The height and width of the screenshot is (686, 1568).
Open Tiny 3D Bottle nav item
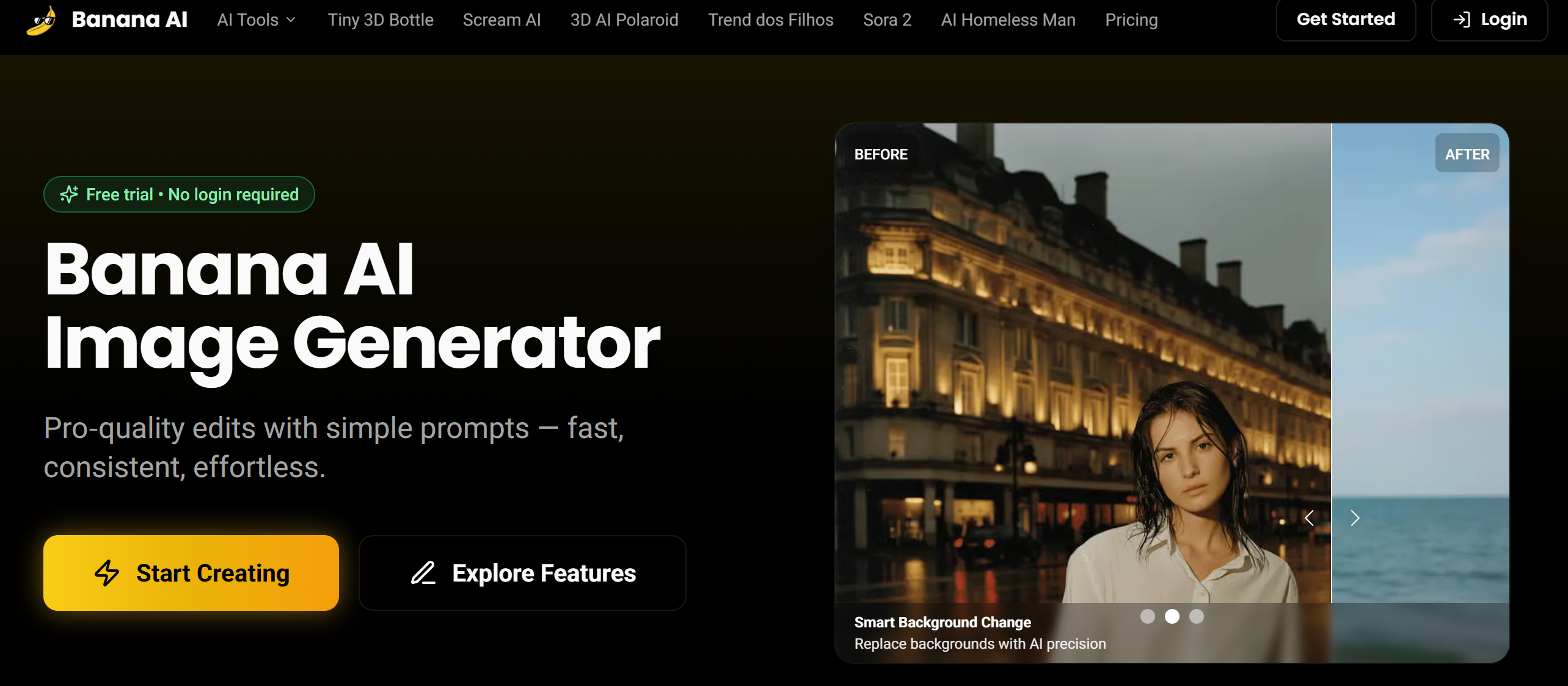point(381,20)
